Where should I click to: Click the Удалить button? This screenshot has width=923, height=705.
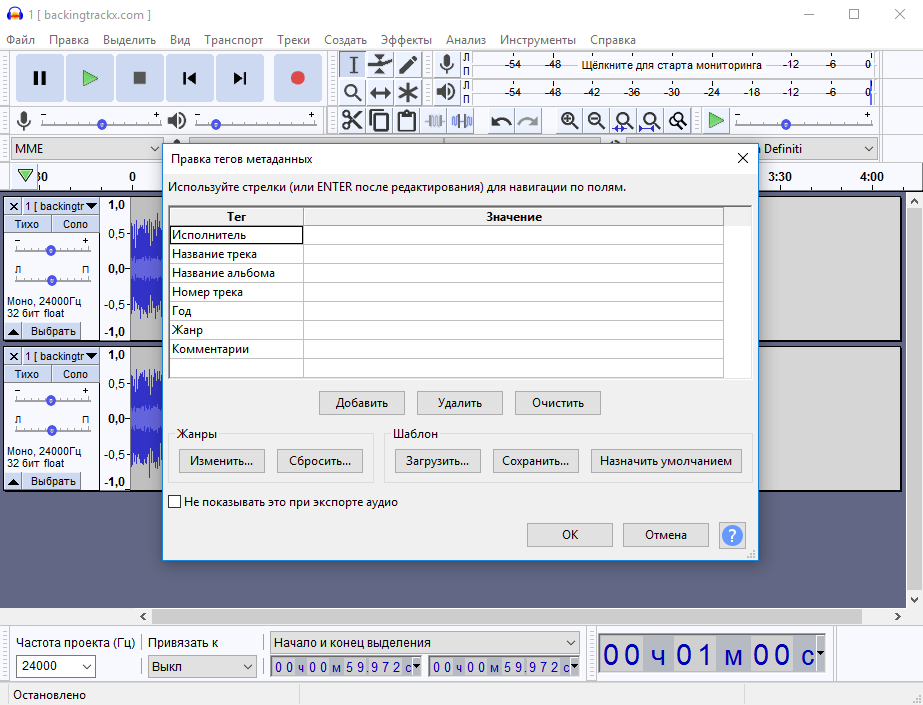point(460,403)
